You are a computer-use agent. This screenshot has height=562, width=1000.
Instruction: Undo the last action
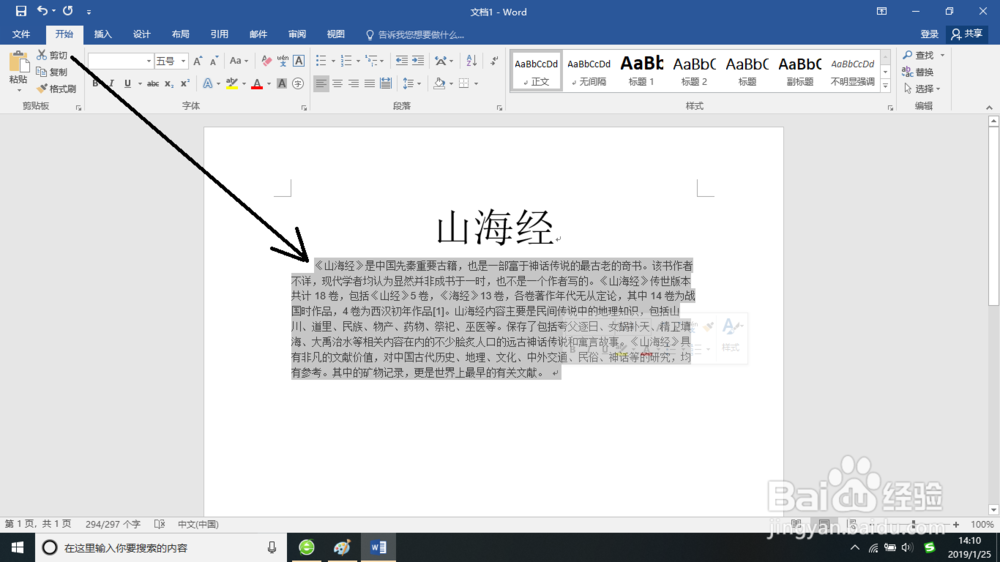42,11
